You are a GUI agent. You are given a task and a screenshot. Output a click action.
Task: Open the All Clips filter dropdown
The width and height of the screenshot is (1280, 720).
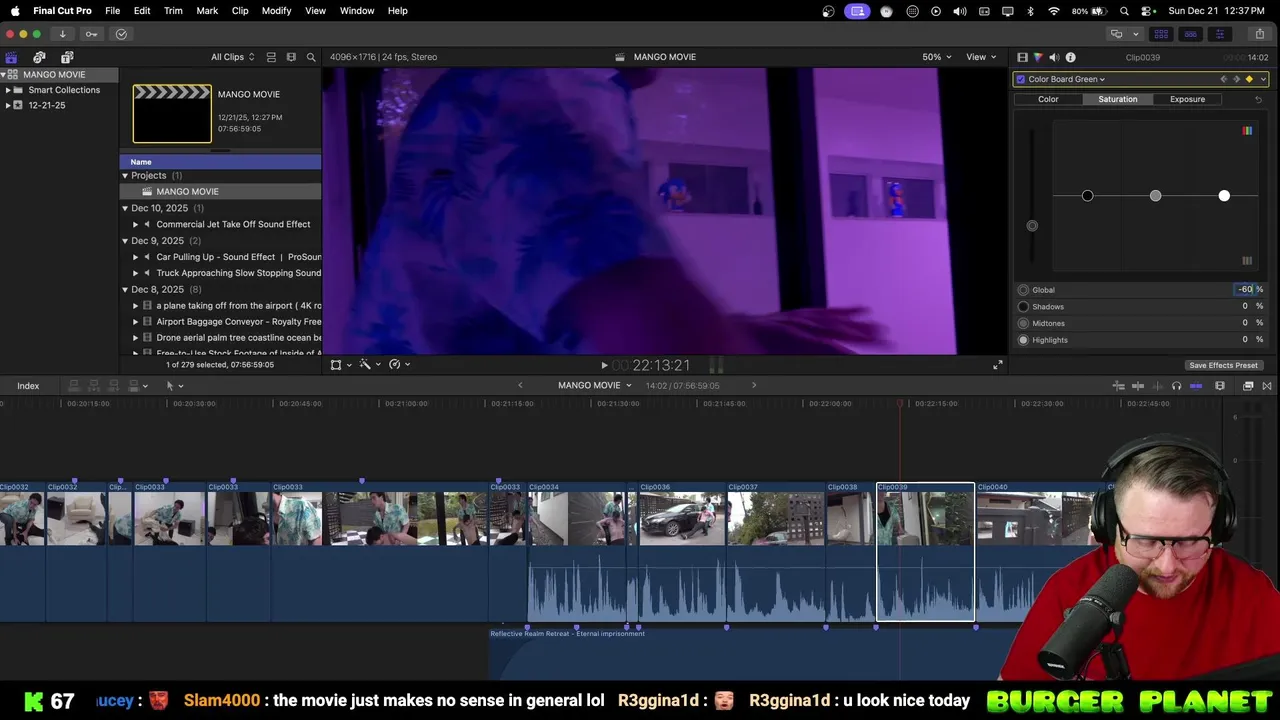click(x=232, y=57)
